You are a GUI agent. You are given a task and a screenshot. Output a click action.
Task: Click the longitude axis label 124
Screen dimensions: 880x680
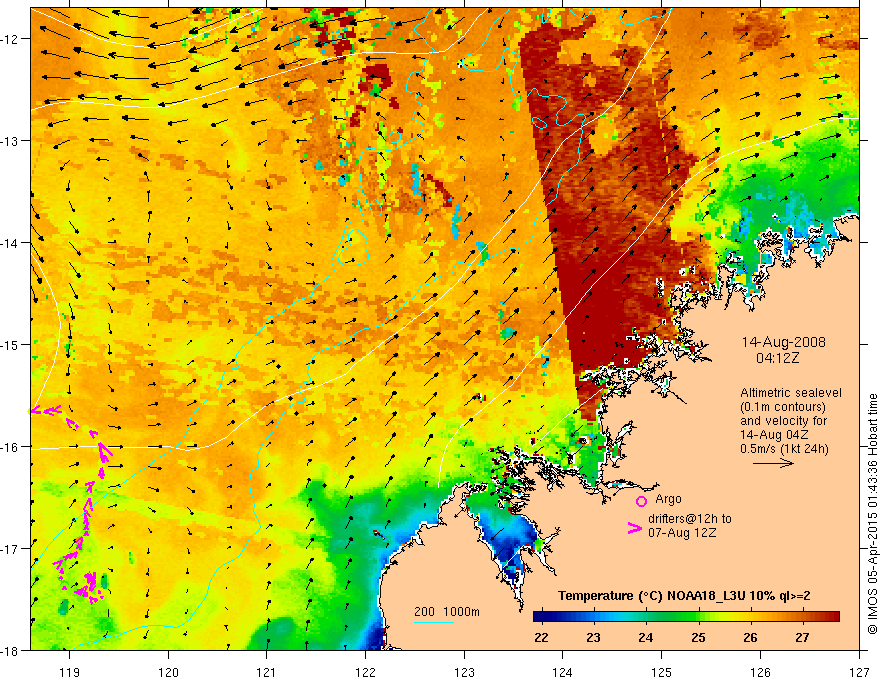pyautogui.click(x=563, y=672)
